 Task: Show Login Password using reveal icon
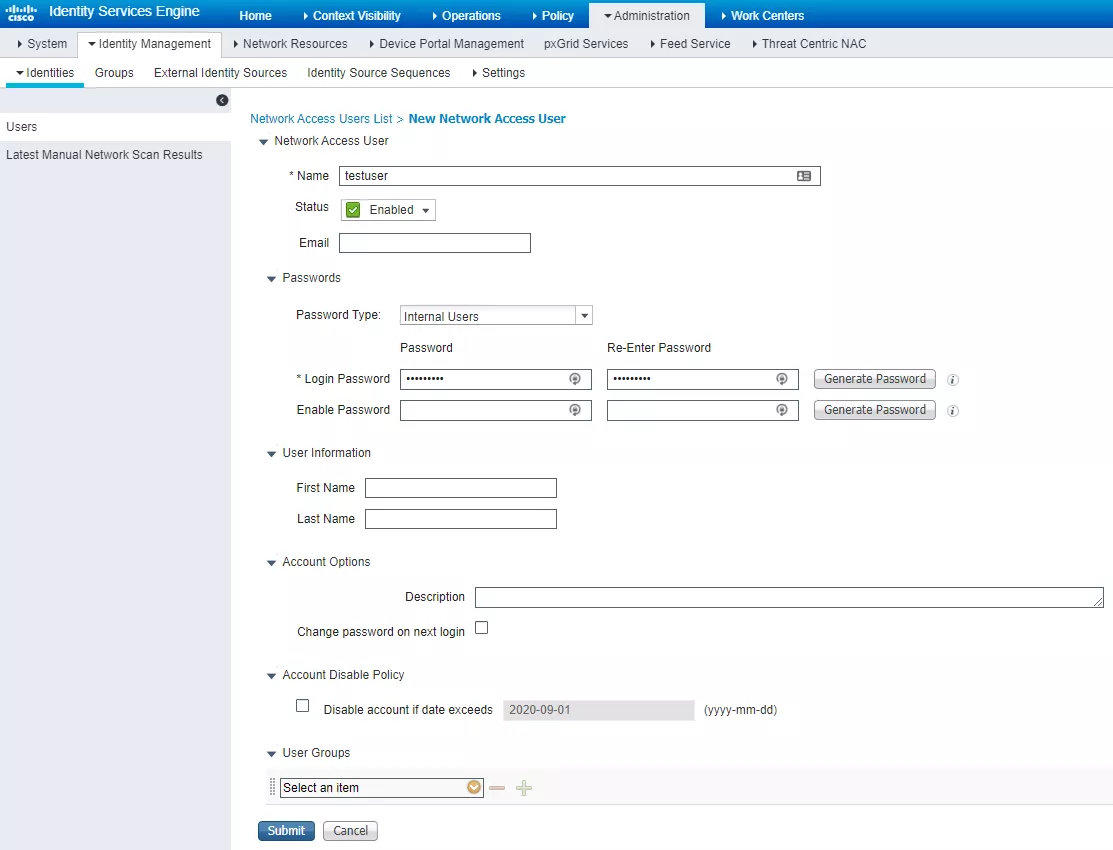click(575, 379)
